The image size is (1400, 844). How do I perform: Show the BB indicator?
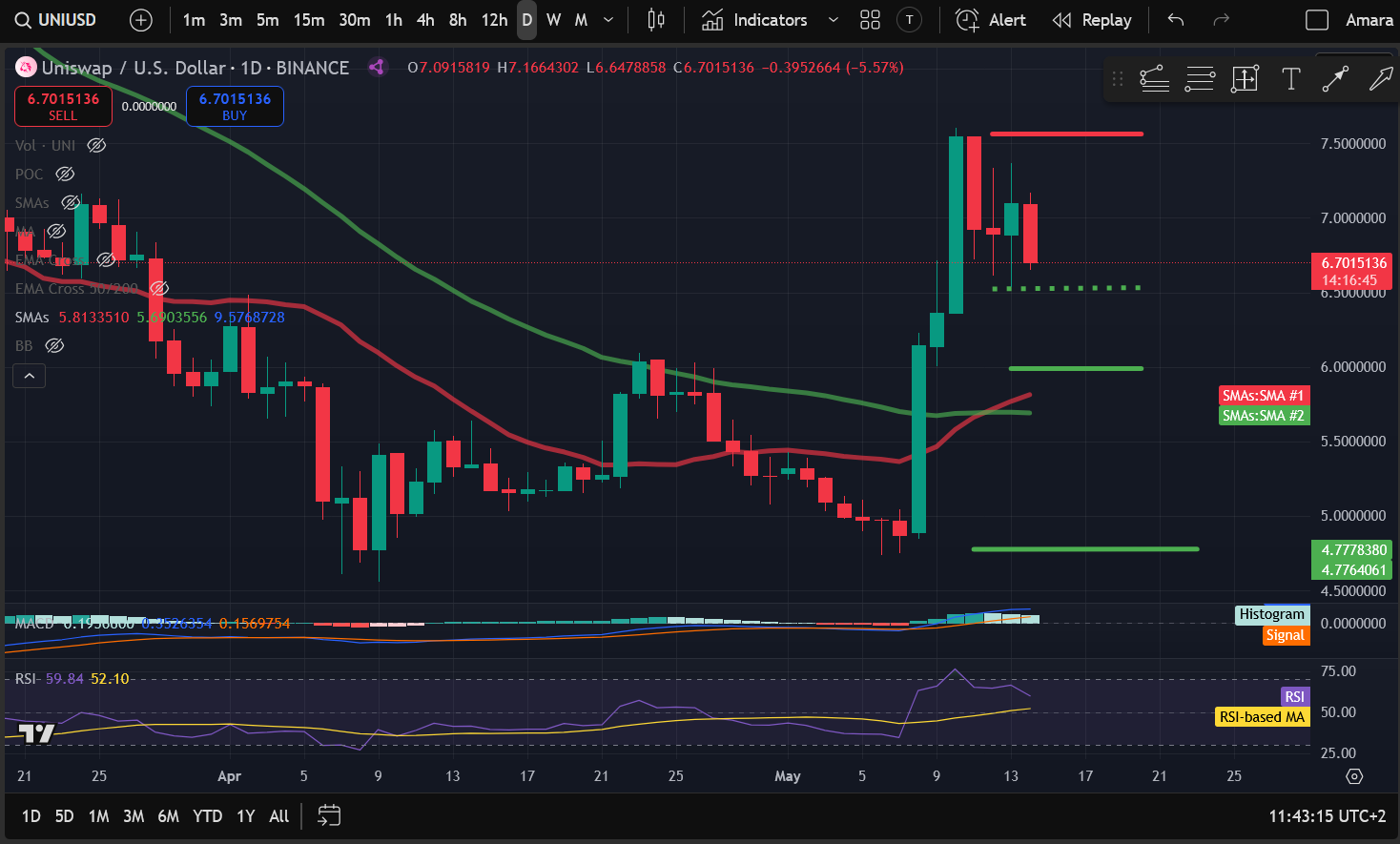pyautogui.click(x=54, y=346)
